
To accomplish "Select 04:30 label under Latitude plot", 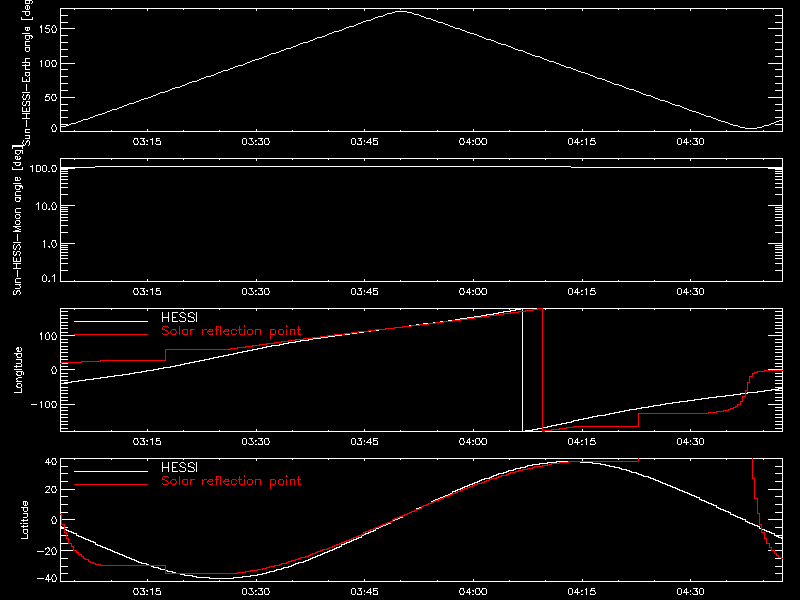I will coord(690,591).
